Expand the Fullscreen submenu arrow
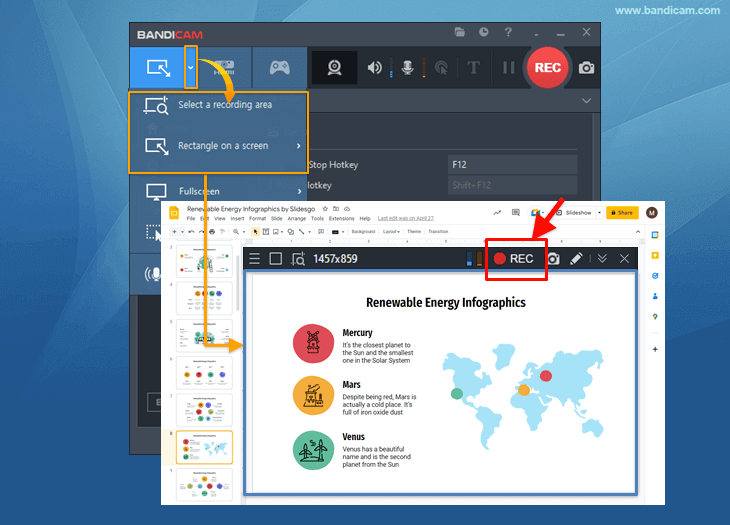 [x=299, y=191]
